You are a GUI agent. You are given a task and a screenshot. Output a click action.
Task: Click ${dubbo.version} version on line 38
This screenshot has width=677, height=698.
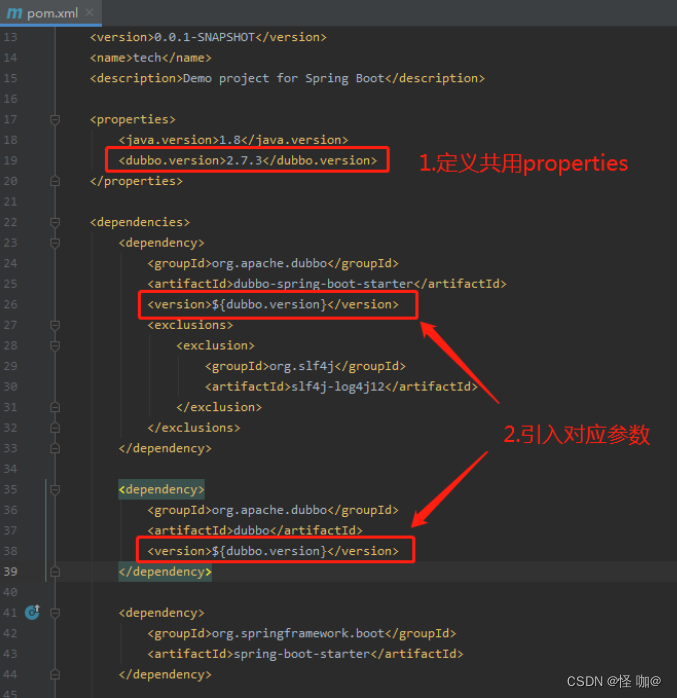click(x=273, y=551)
